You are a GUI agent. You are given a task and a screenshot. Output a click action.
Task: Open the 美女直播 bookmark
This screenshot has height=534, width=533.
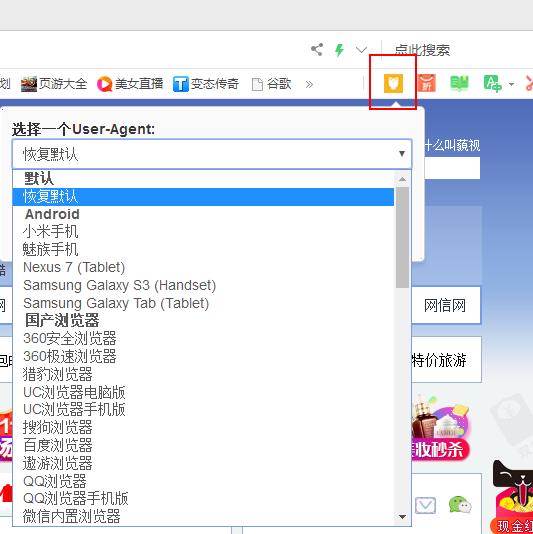click(130, 84)
